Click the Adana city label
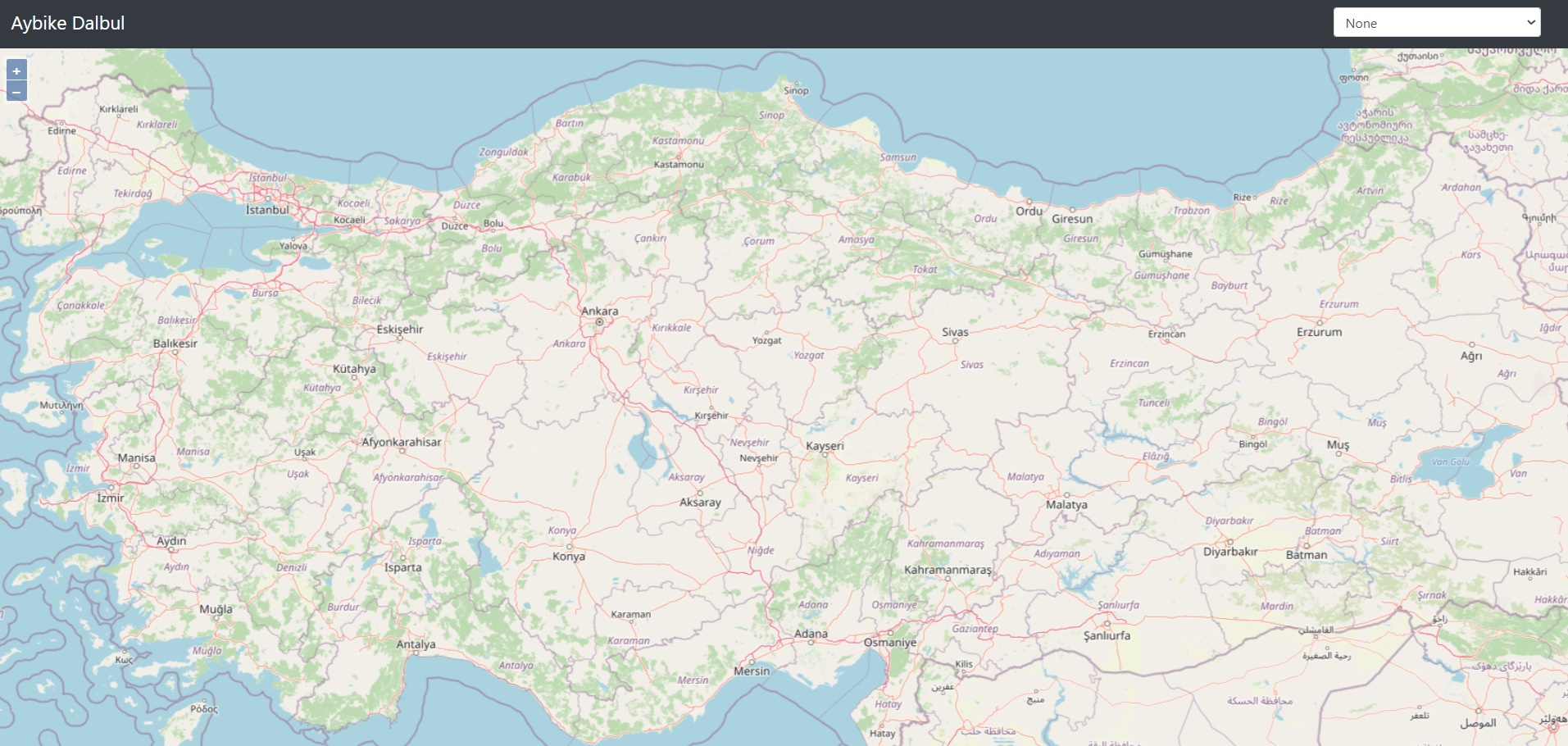Screen dimensions: 1568x746 (x=811, y=634)
